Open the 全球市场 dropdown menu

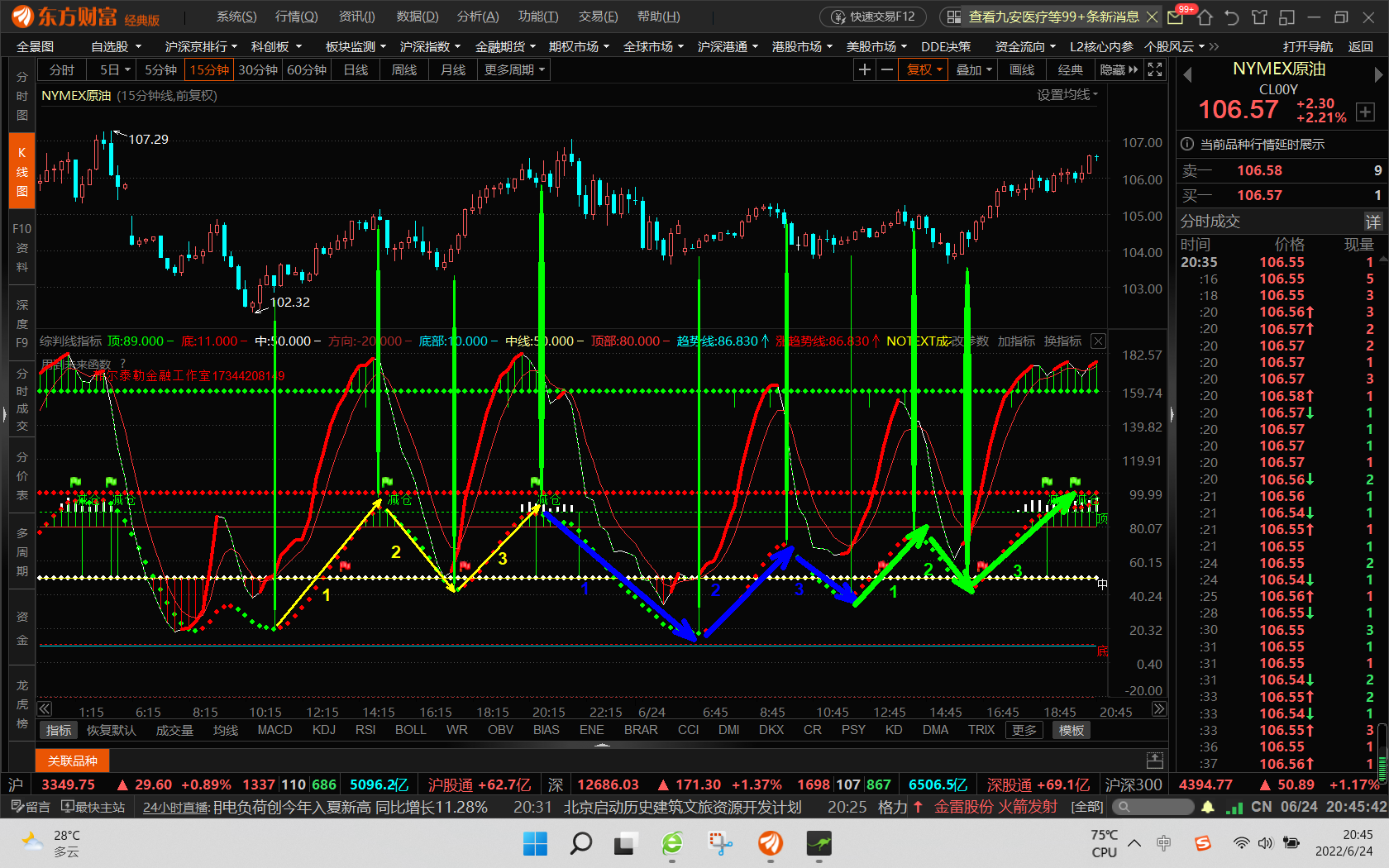pyautogui.click(x=653, y=47)
